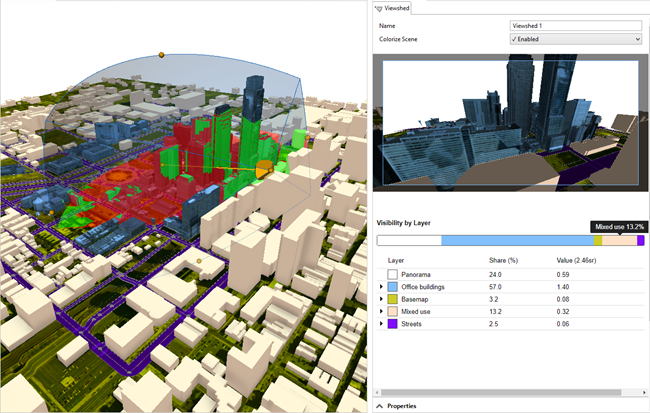The width and height of the screenshot is (650, 413).
Task: Expand the Mixed use layer row
Action: [381, 312]
